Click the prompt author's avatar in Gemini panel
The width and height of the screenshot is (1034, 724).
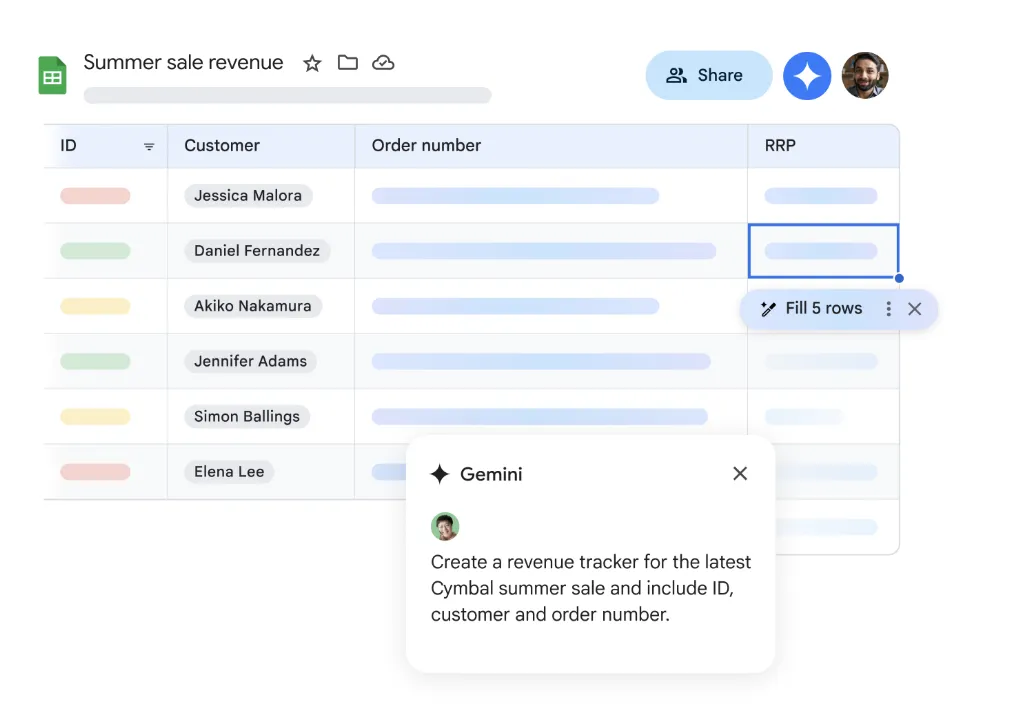pyautogui.click(x=445, y=526)
